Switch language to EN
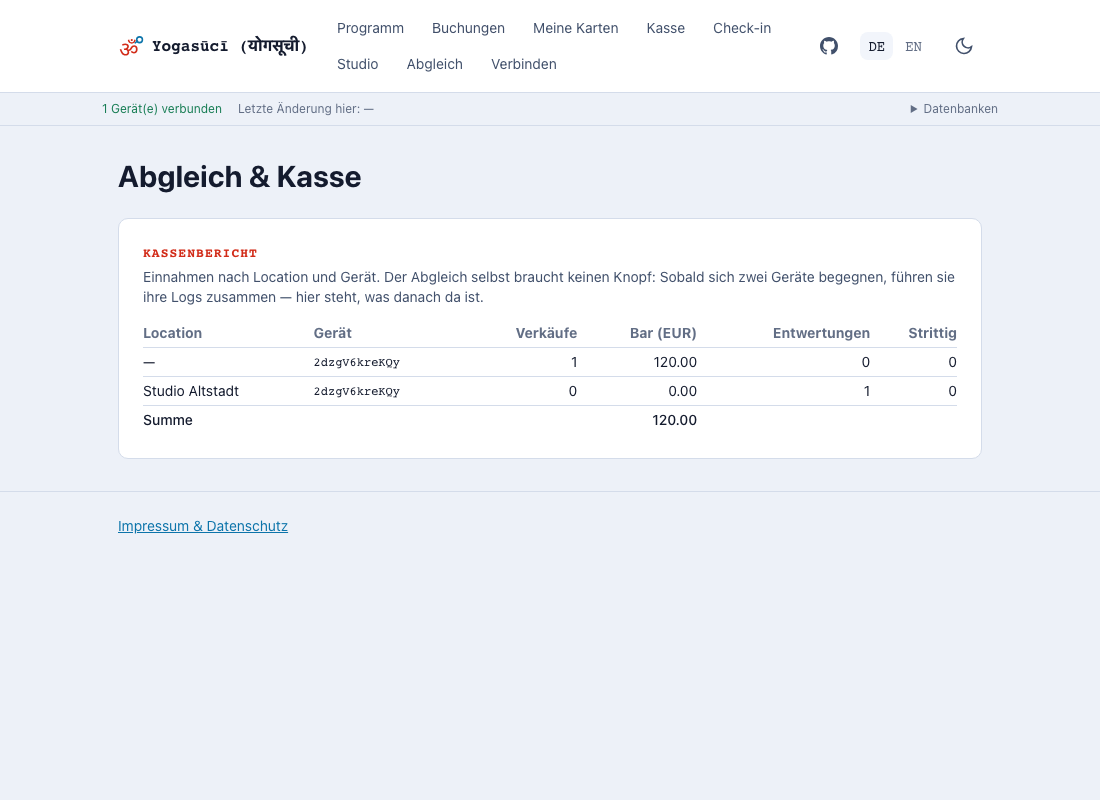Screen dimensions: 1100x800 tap(913, 46)
